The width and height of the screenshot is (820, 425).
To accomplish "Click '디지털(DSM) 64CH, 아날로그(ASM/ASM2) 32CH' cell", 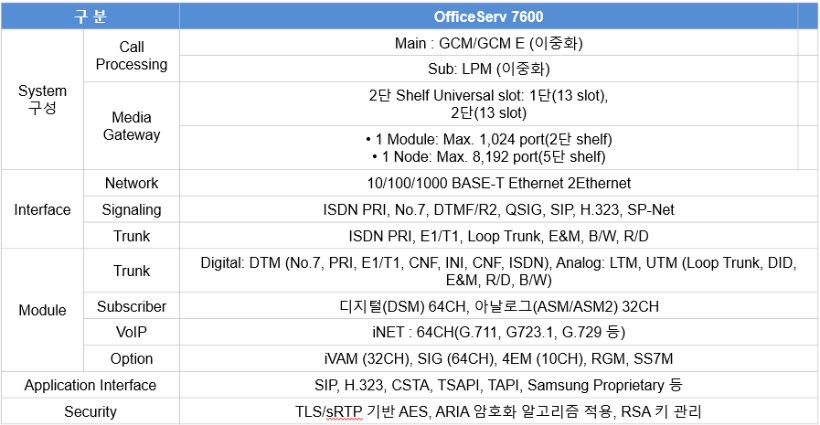I will pyautogui.click(x=499, y=306).
